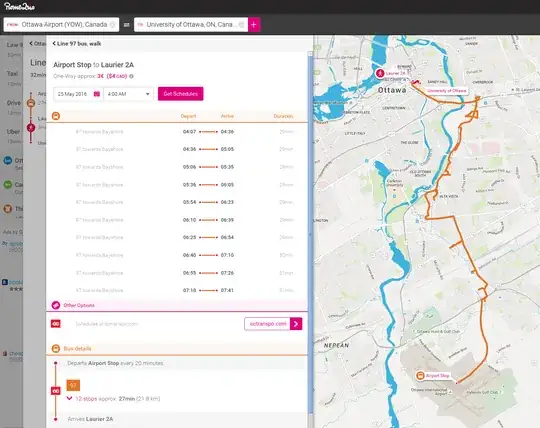This screenshot has width=540, height=428.
Task: Clear the University of Ottawa destination field
Action: coord(241,24)
